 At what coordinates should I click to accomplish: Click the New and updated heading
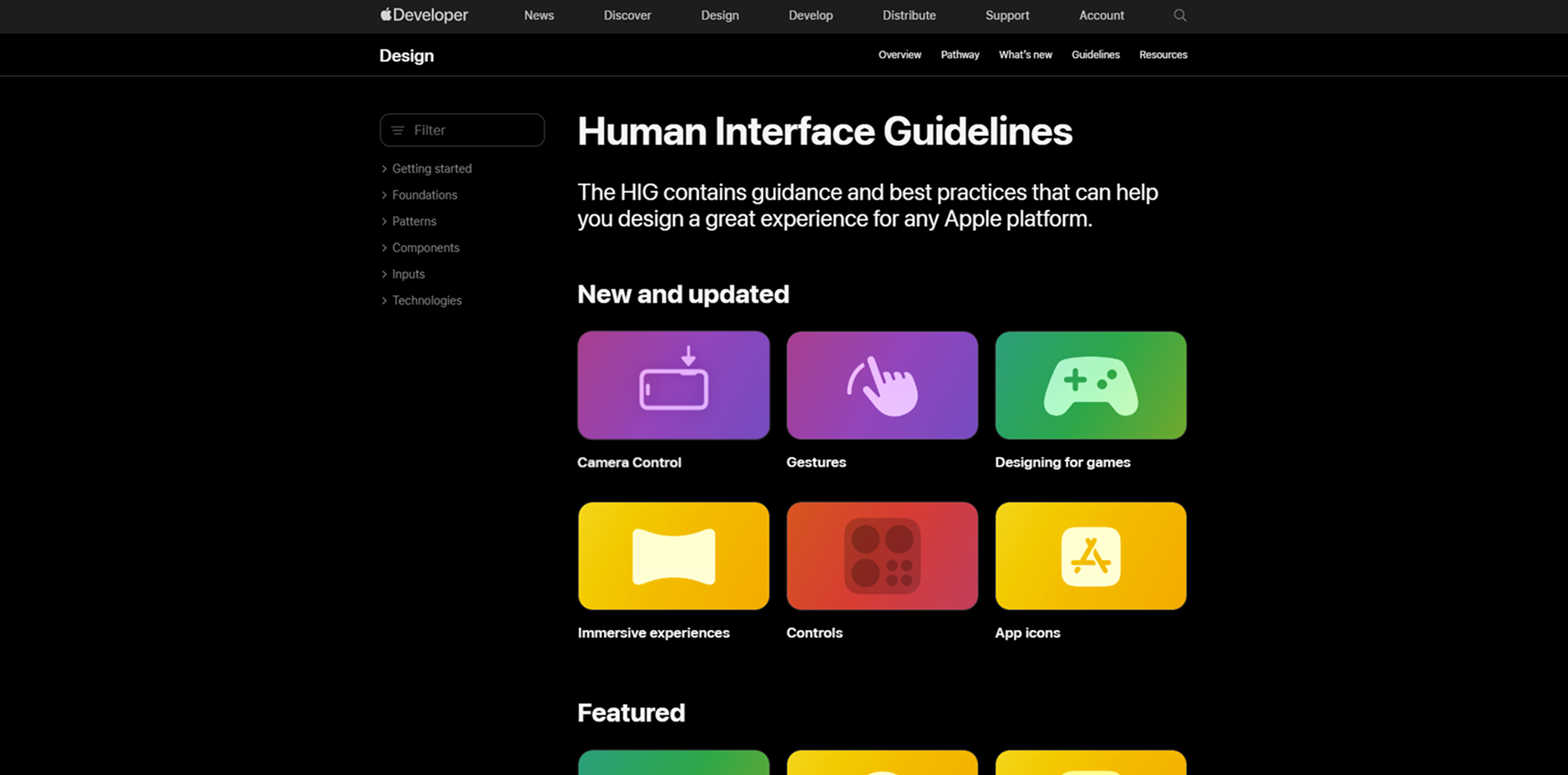(683, 294)
